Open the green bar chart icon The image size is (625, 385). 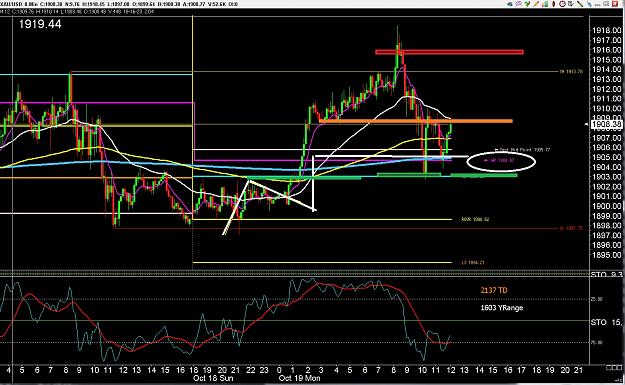pyautogui.click(x=545, y=4)
